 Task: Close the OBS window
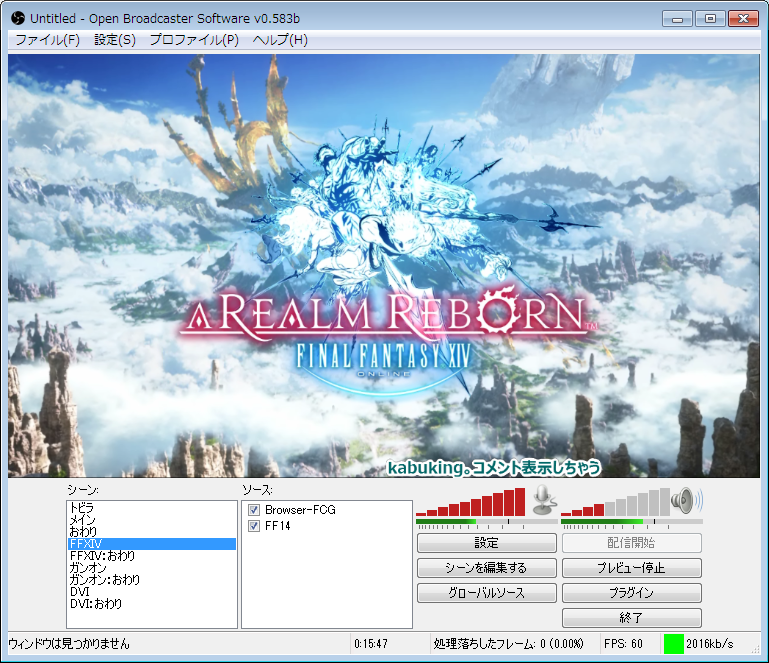[x=743, y=19]
